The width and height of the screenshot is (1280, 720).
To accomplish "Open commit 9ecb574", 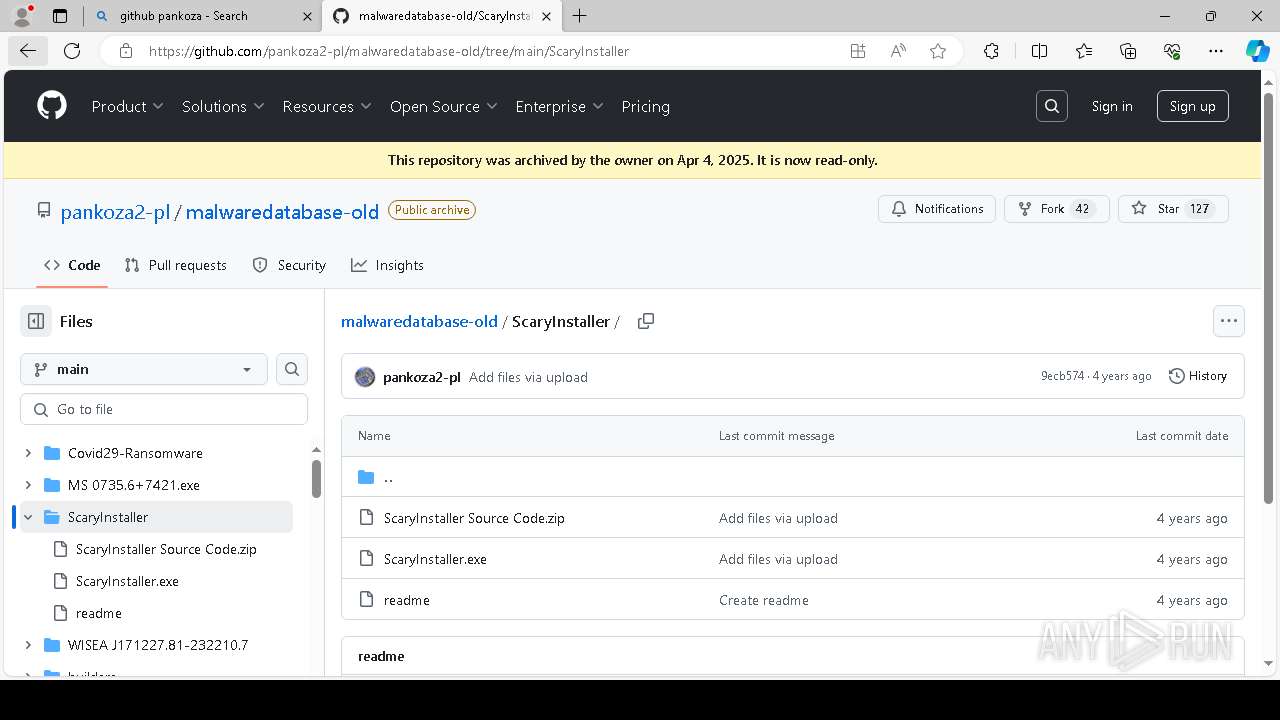I will click(1062, 376).
